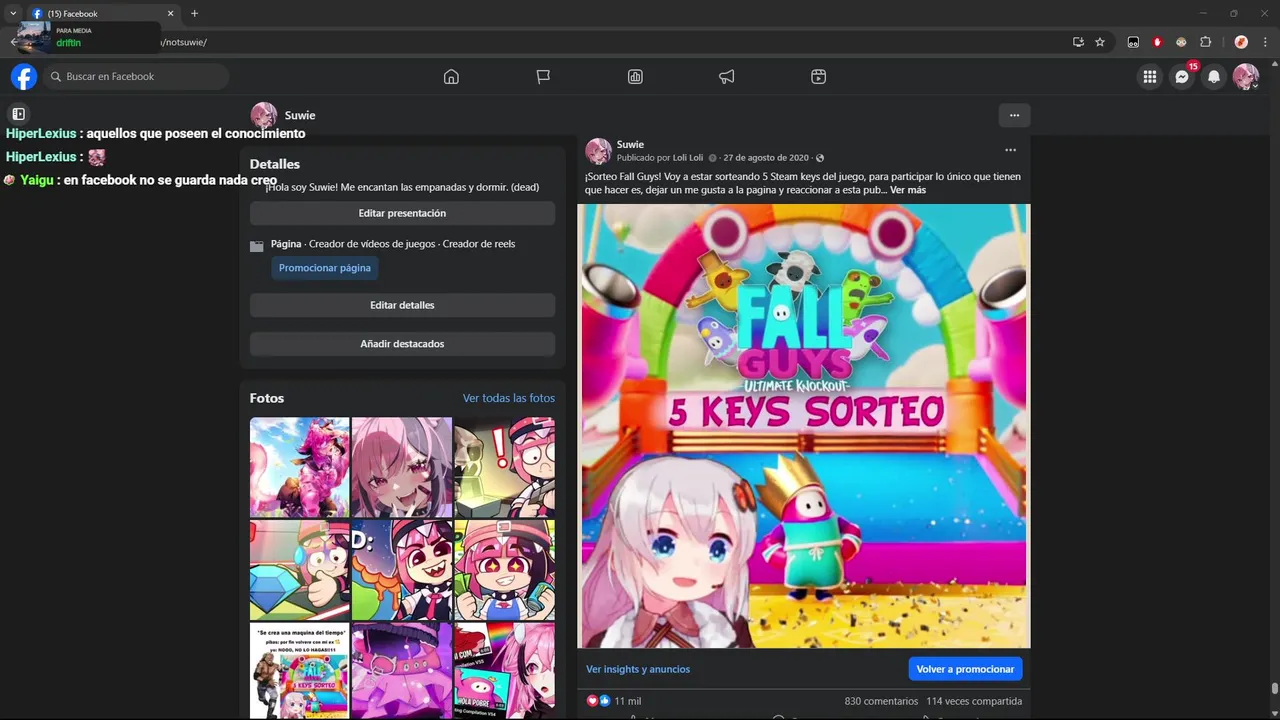Viewport: 1280px width, 720px height.
Task: View the 11 mil reactions count
Action: tap(628, 701)
